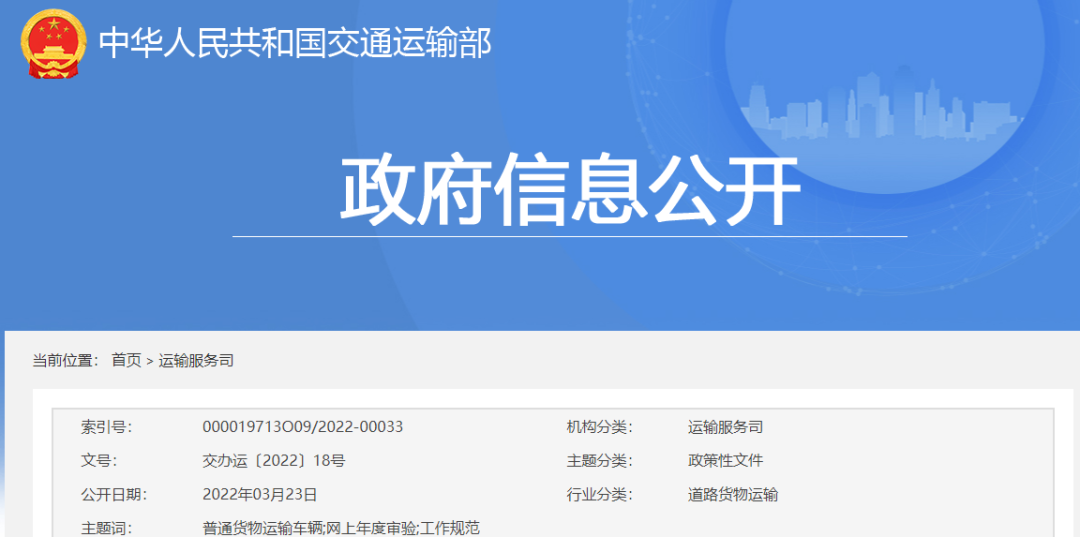This screenshot has width=1080, height=537.
Task: Click the national emblem logo
Action: [x=54, y=43]
